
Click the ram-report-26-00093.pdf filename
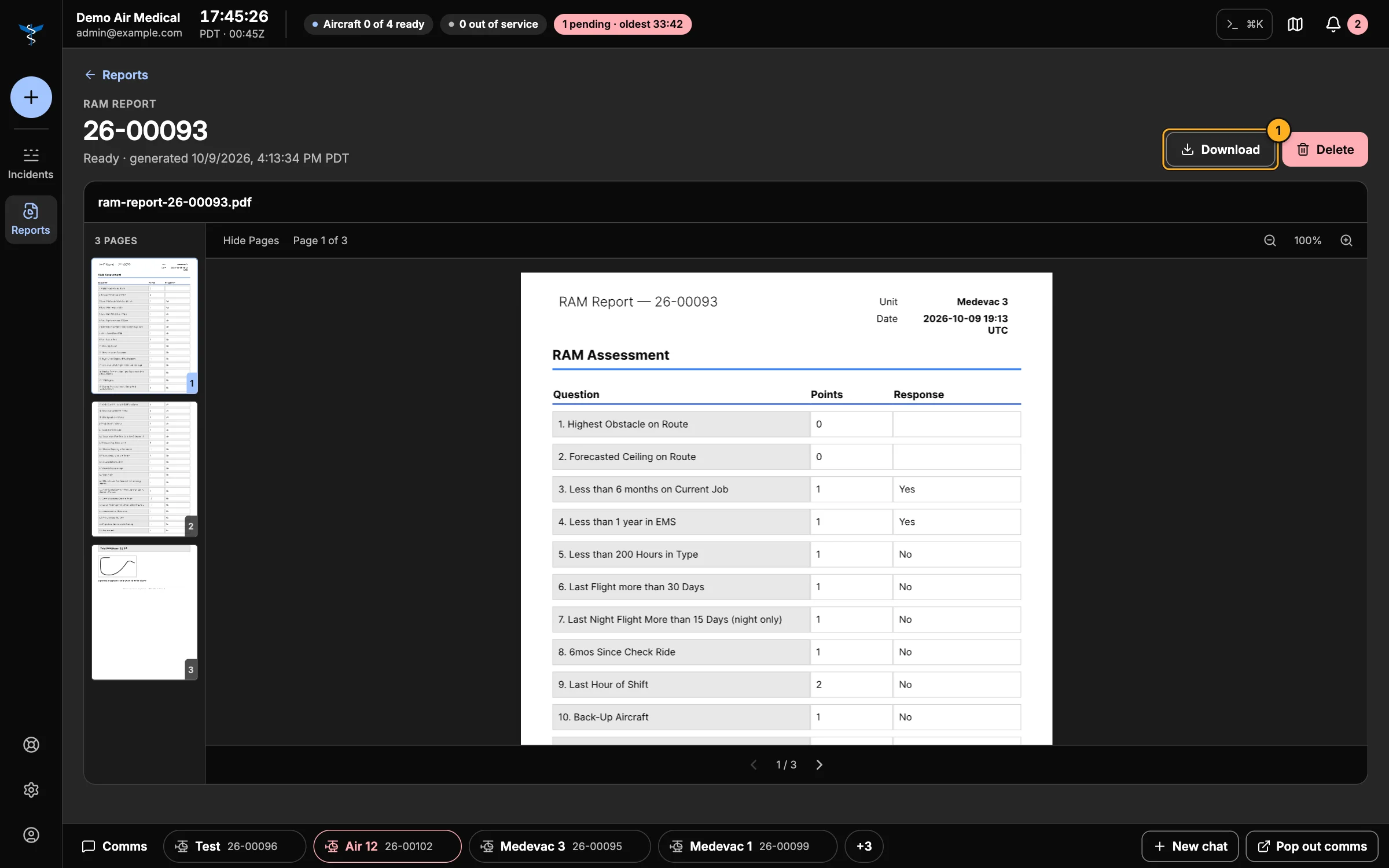pyautogui.click(x=174, y=202)
